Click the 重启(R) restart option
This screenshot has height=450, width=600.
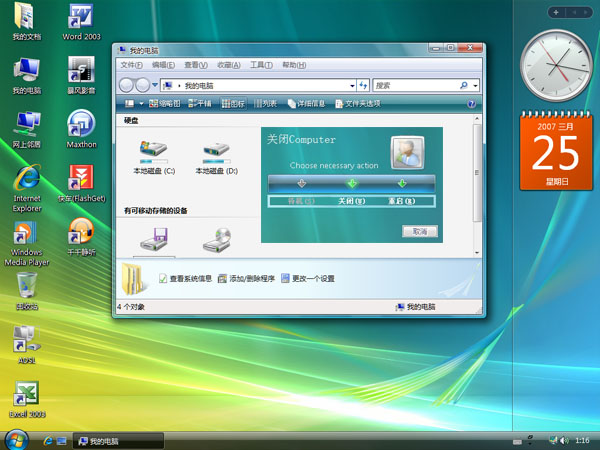click(402, 201)
